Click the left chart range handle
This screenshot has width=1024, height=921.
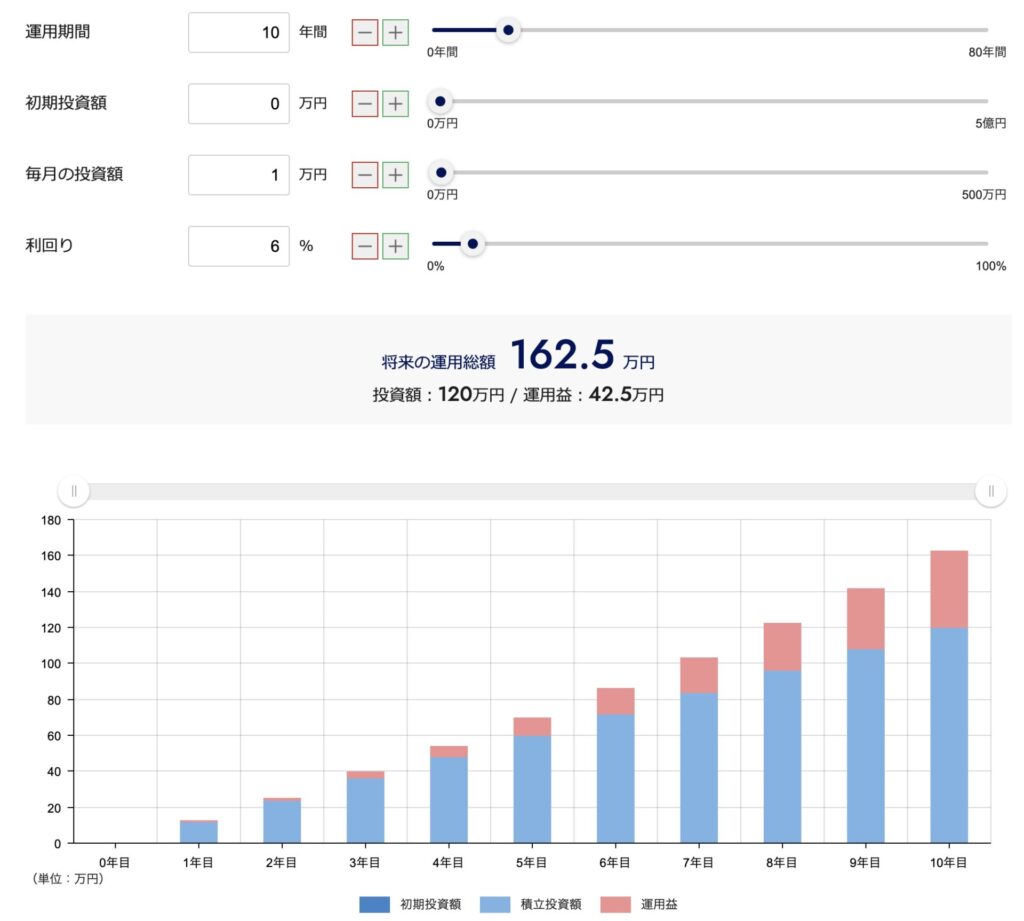click(x=74, y=491)
